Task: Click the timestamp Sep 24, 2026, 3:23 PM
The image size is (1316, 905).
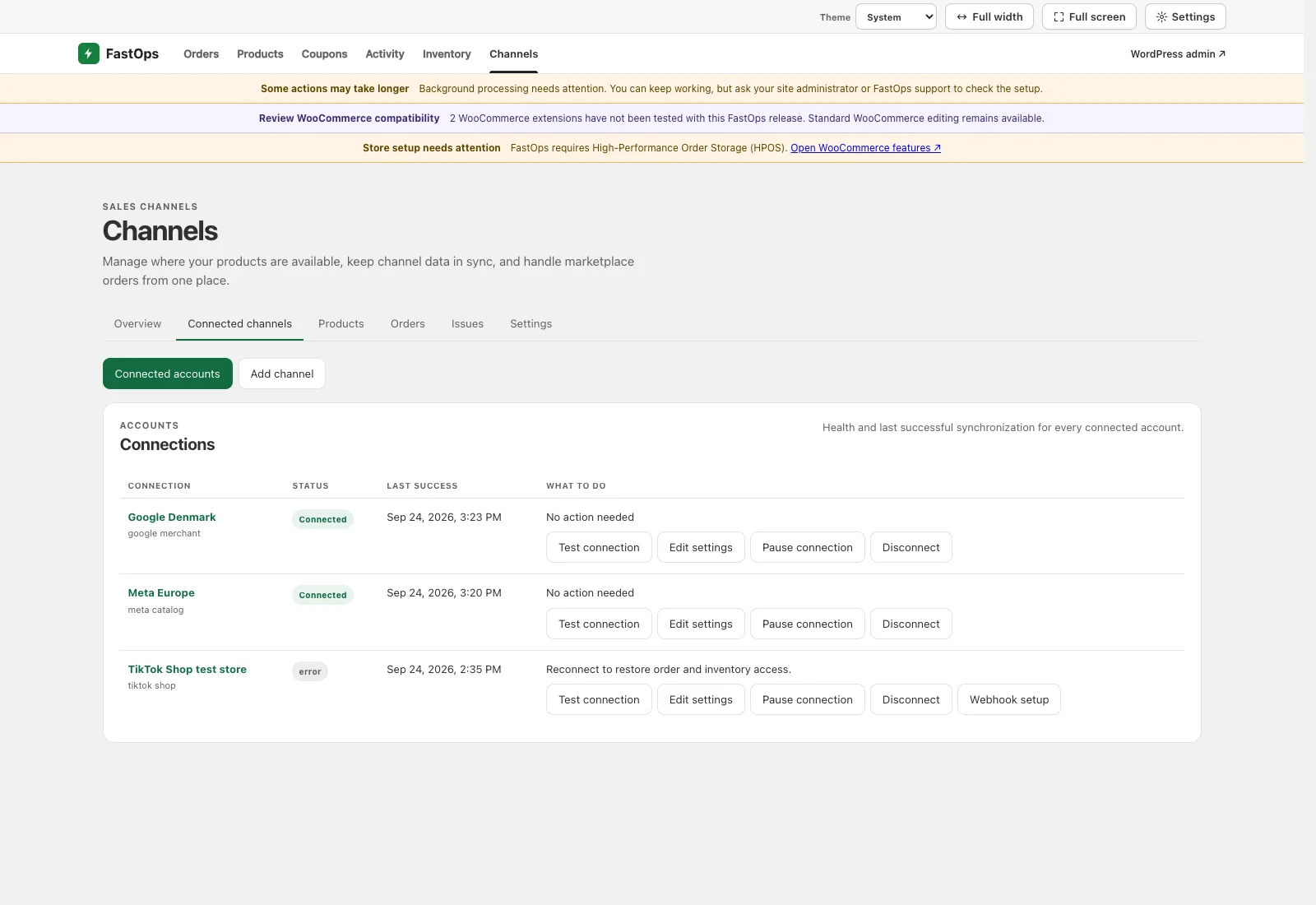Action: 444,517
